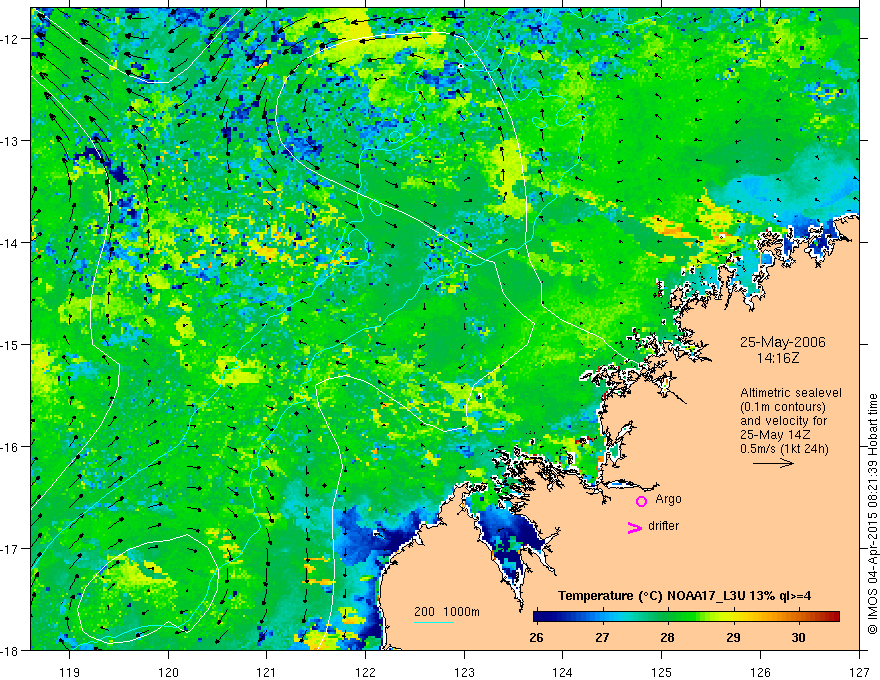Click the color bar label '27'

pos(602,638)
